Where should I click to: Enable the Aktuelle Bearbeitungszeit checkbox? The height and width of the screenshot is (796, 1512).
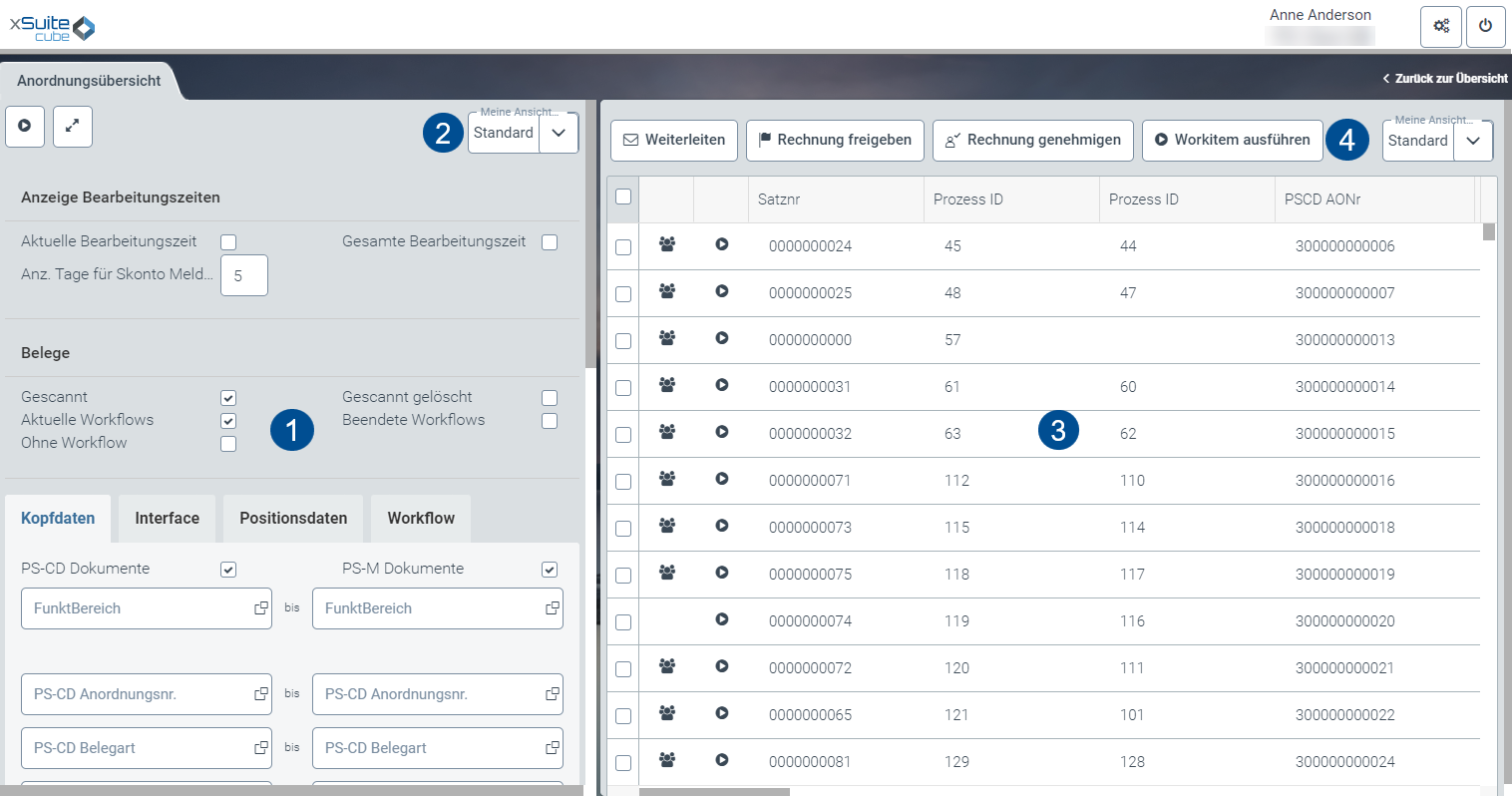[x=228, y=242]
